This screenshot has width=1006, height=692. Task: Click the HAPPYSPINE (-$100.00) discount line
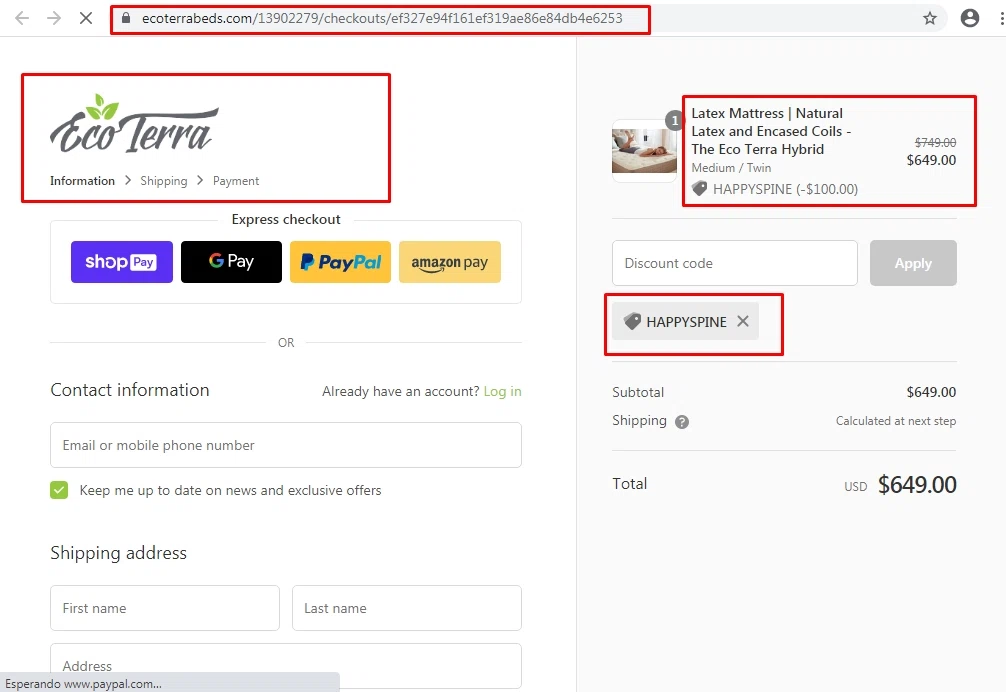(x=775, y=189)
